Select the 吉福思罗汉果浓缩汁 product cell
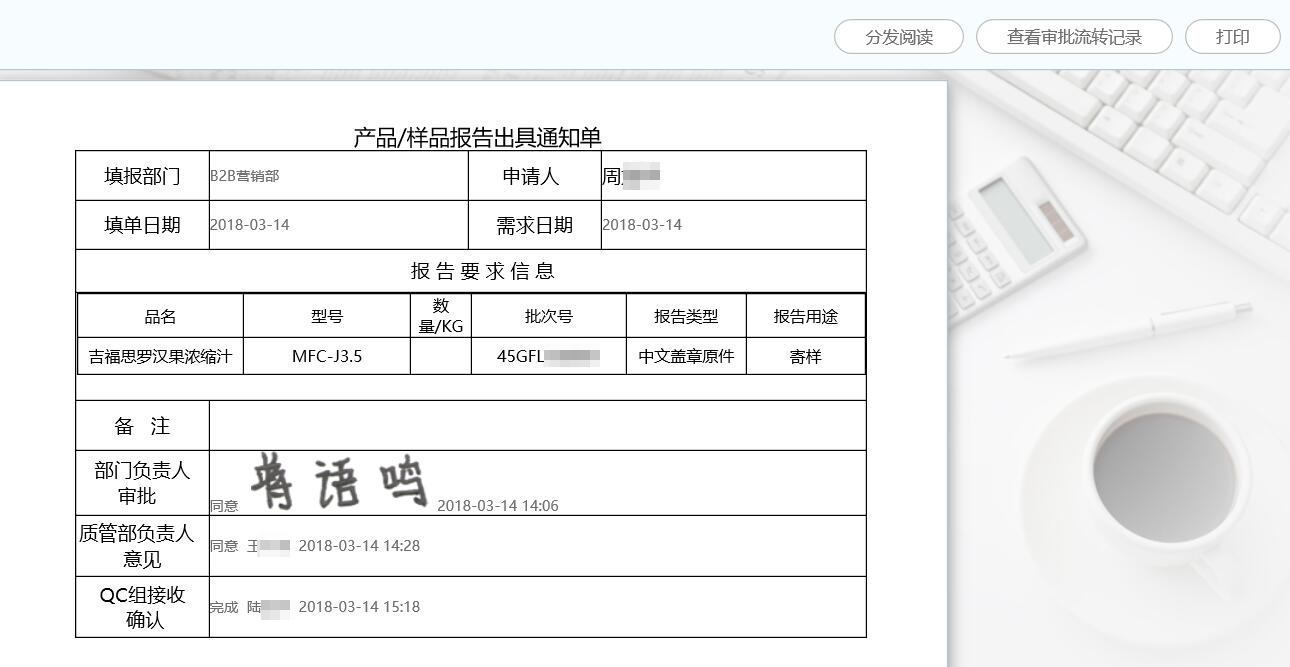This screenshot has height=667, width=1290. (x=160, y=356)
